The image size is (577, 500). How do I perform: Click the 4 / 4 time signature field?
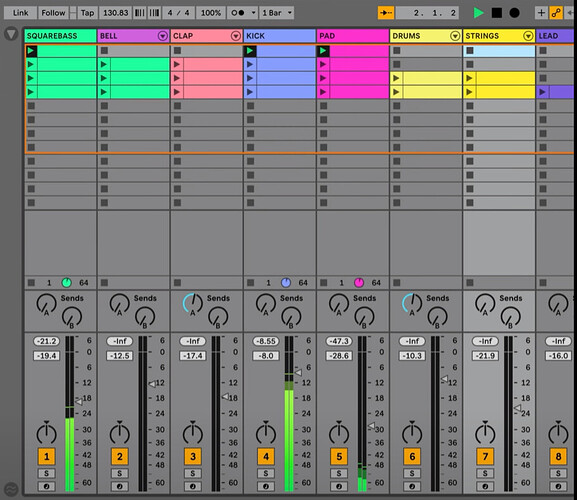(x=178, y=13)
